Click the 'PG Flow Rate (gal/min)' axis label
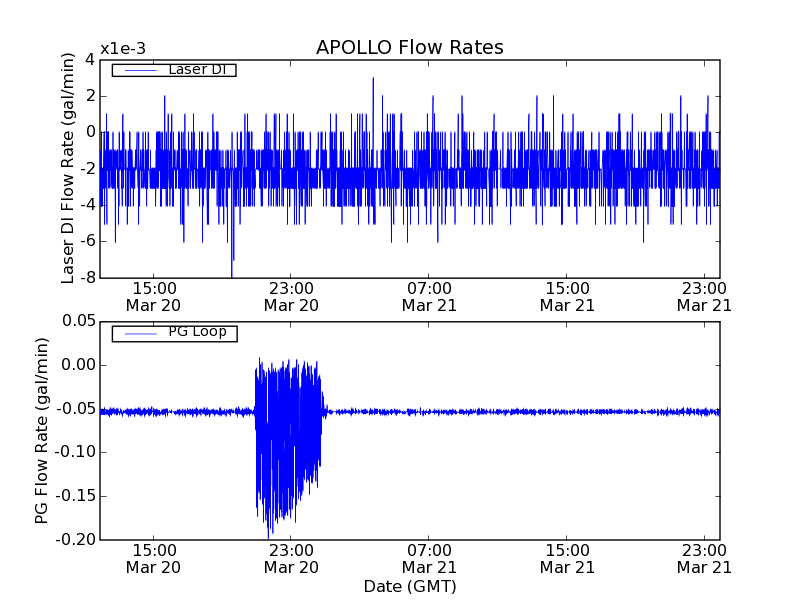800x600 pixels. point(41,431)
